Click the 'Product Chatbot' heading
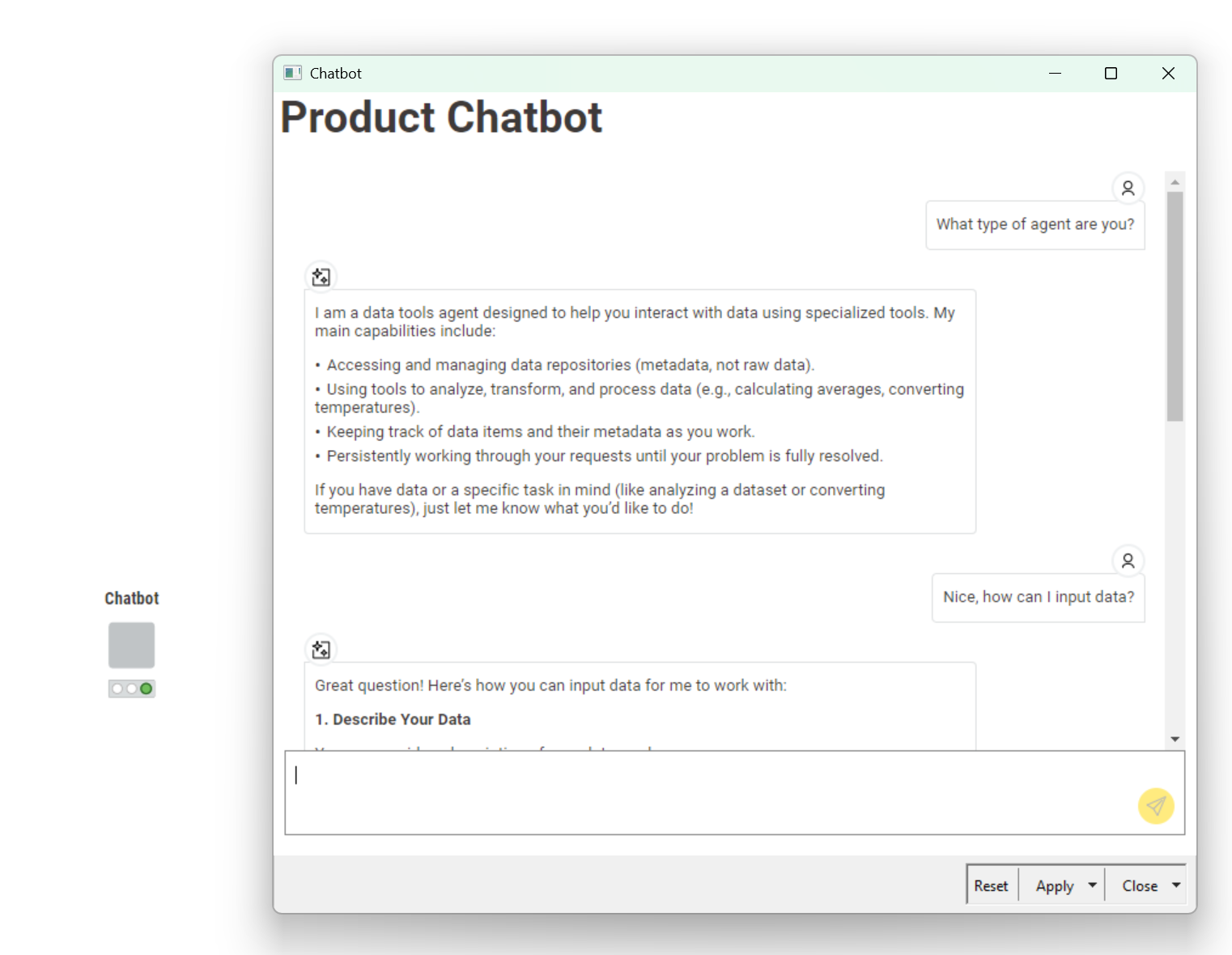 pos(441,117)
